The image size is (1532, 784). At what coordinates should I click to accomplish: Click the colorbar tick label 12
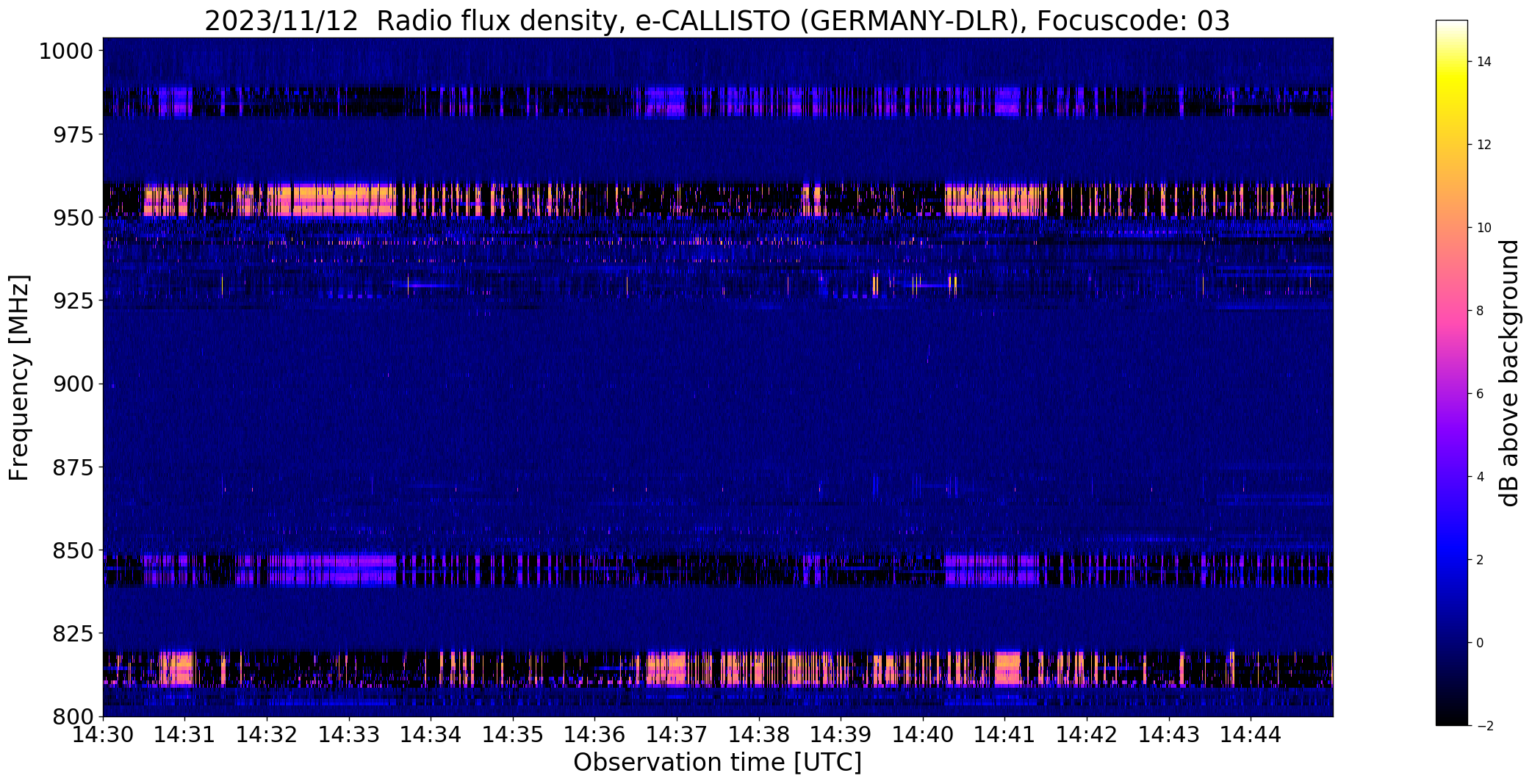(x=1484, y=145)
